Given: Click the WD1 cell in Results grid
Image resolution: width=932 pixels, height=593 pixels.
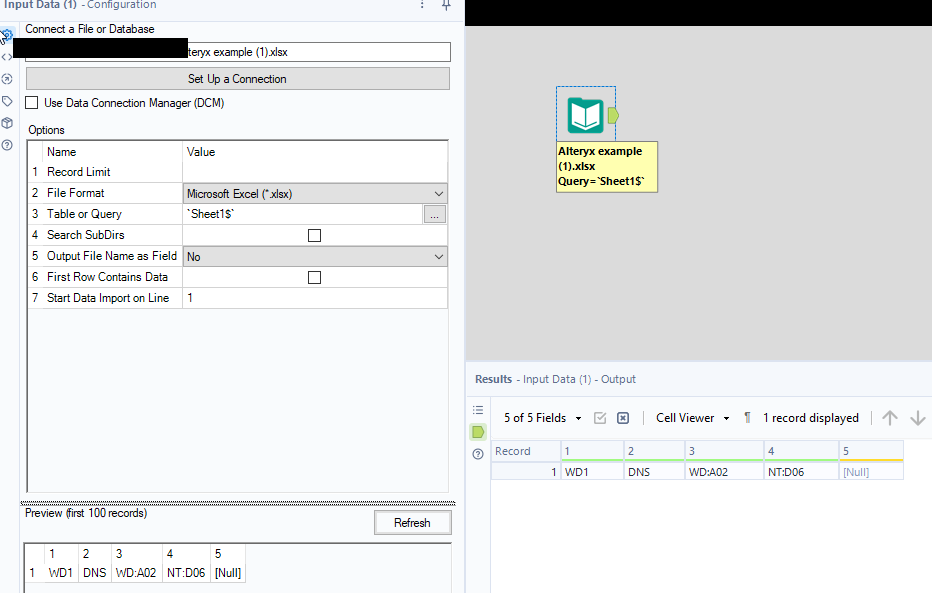Looking at the screenshot, I should click(593, 472).
